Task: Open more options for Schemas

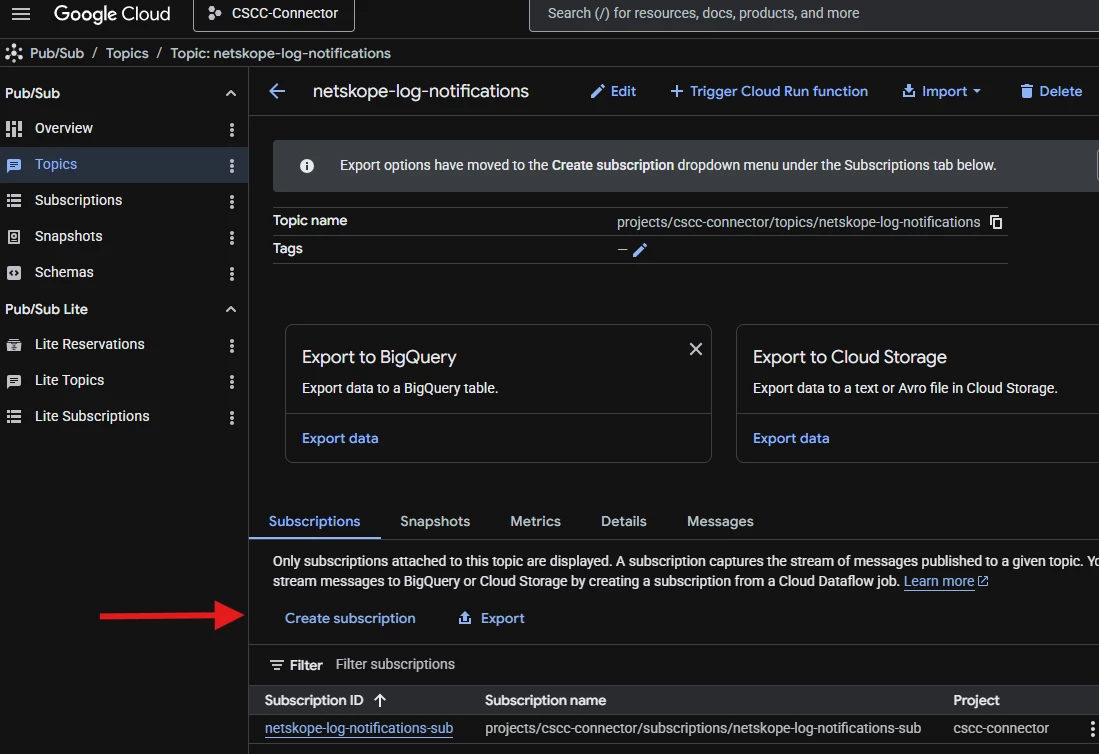Action: click(232, 273)
